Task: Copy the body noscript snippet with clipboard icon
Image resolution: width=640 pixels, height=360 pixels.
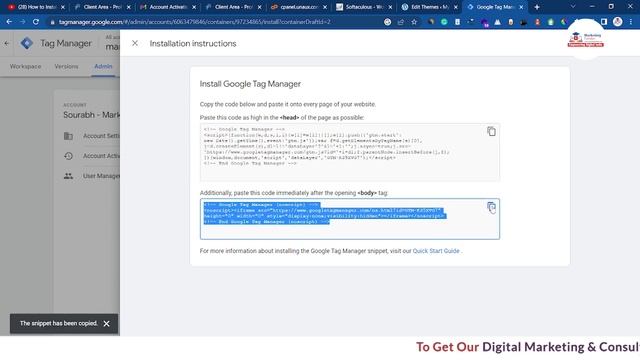Action: pos(491,207)
